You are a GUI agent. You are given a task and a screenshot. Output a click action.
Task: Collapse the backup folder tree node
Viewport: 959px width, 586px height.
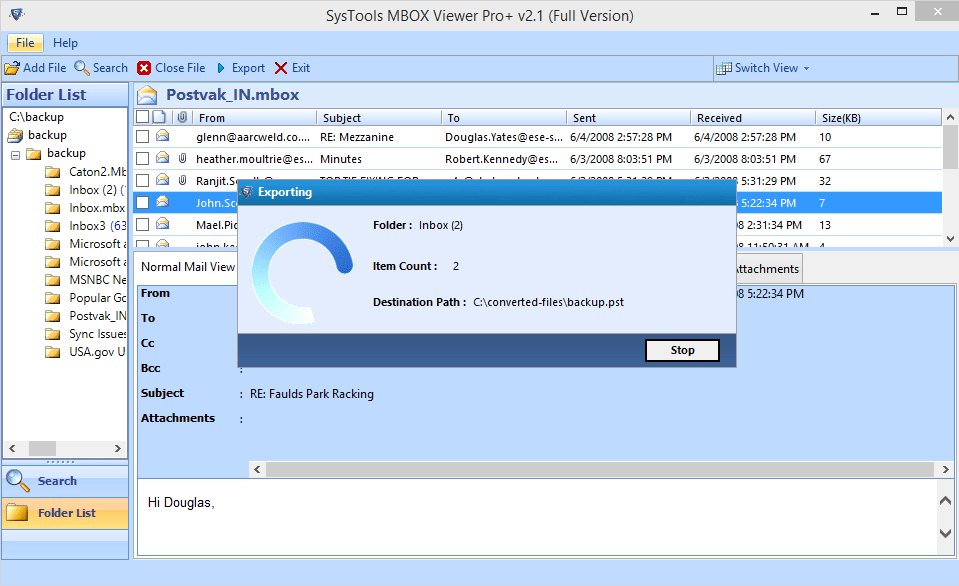tap(15, 155)
